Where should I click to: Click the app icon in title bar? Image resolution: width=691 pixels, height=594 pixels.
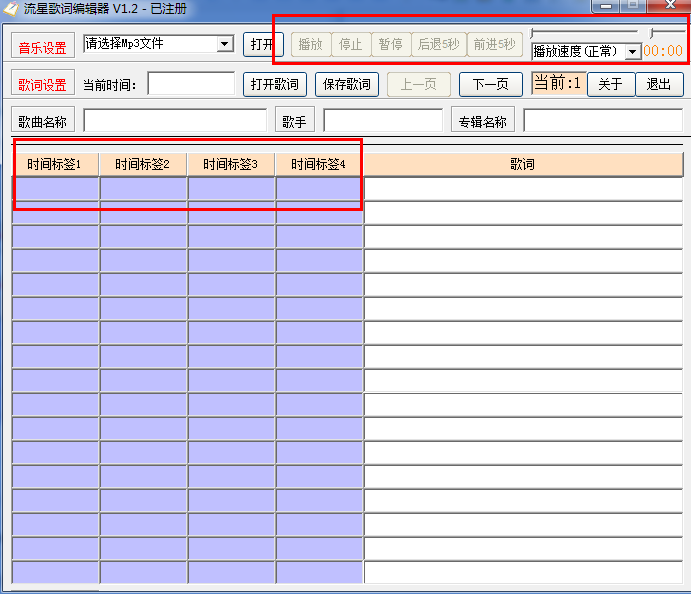11,8
